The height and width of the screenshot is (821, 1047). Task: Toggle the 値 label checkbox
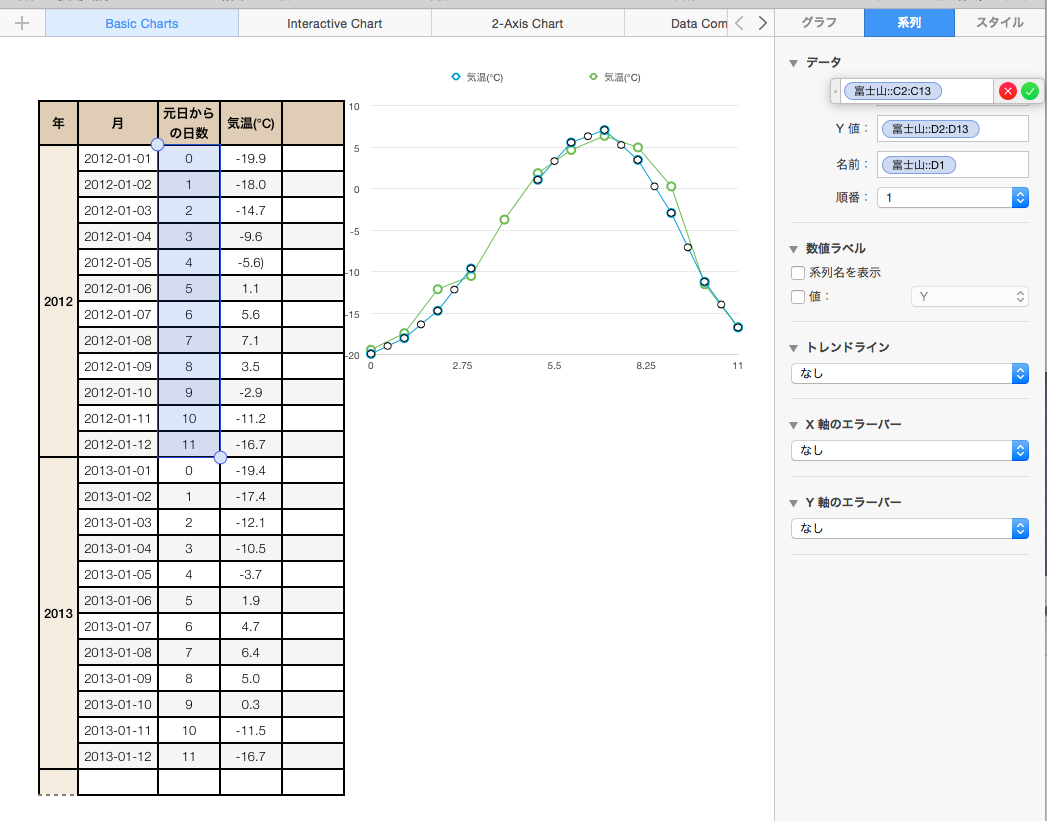click(x=798, y=296)
